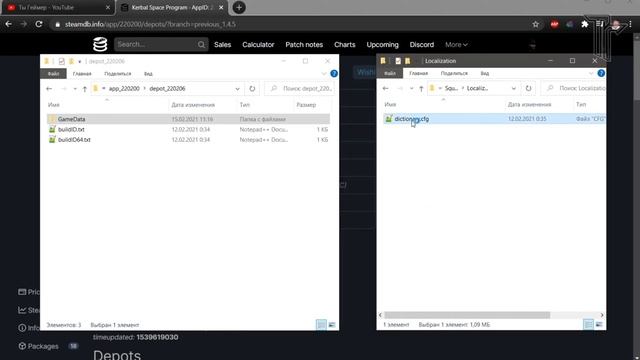
Task: Expand the ribbon in Localization window
Action: [591, 73]
